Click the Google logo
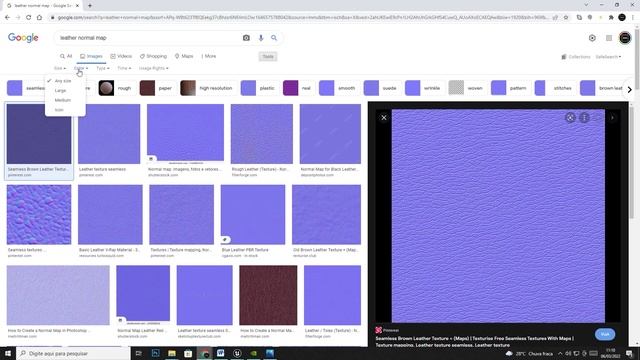The height and width of the screenshot is (360, 640). tap(23, 38)
